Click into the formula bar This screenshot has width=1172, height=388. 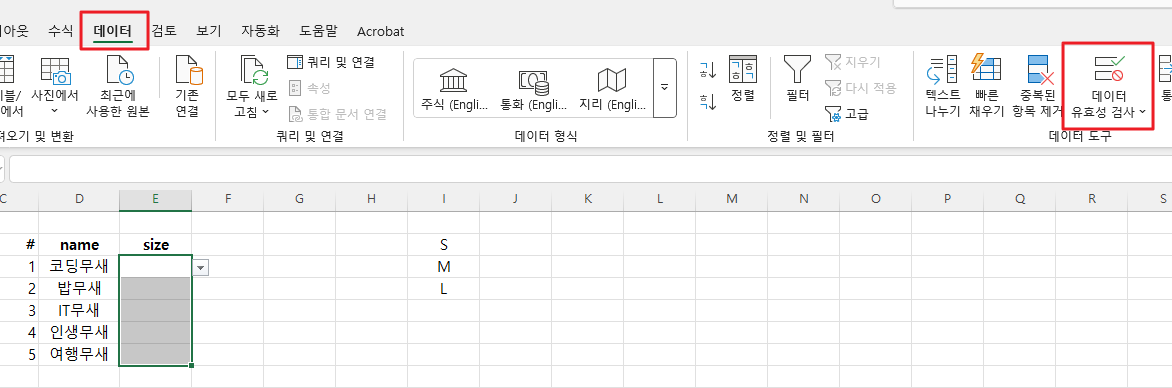(590, 168)
